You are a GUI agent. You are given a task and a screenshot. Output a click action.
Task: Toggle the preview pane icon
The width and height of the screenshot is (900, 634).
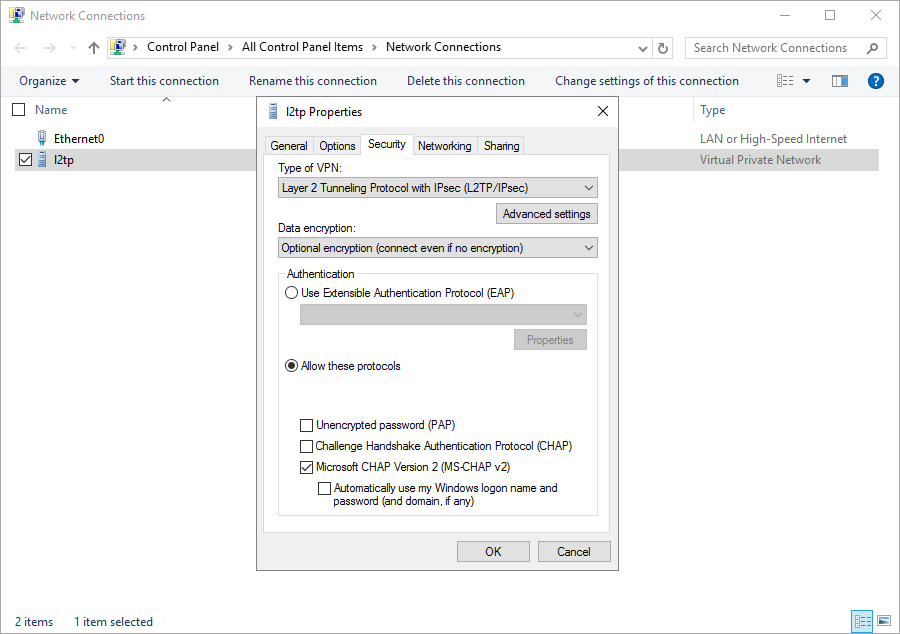point(840,81)
